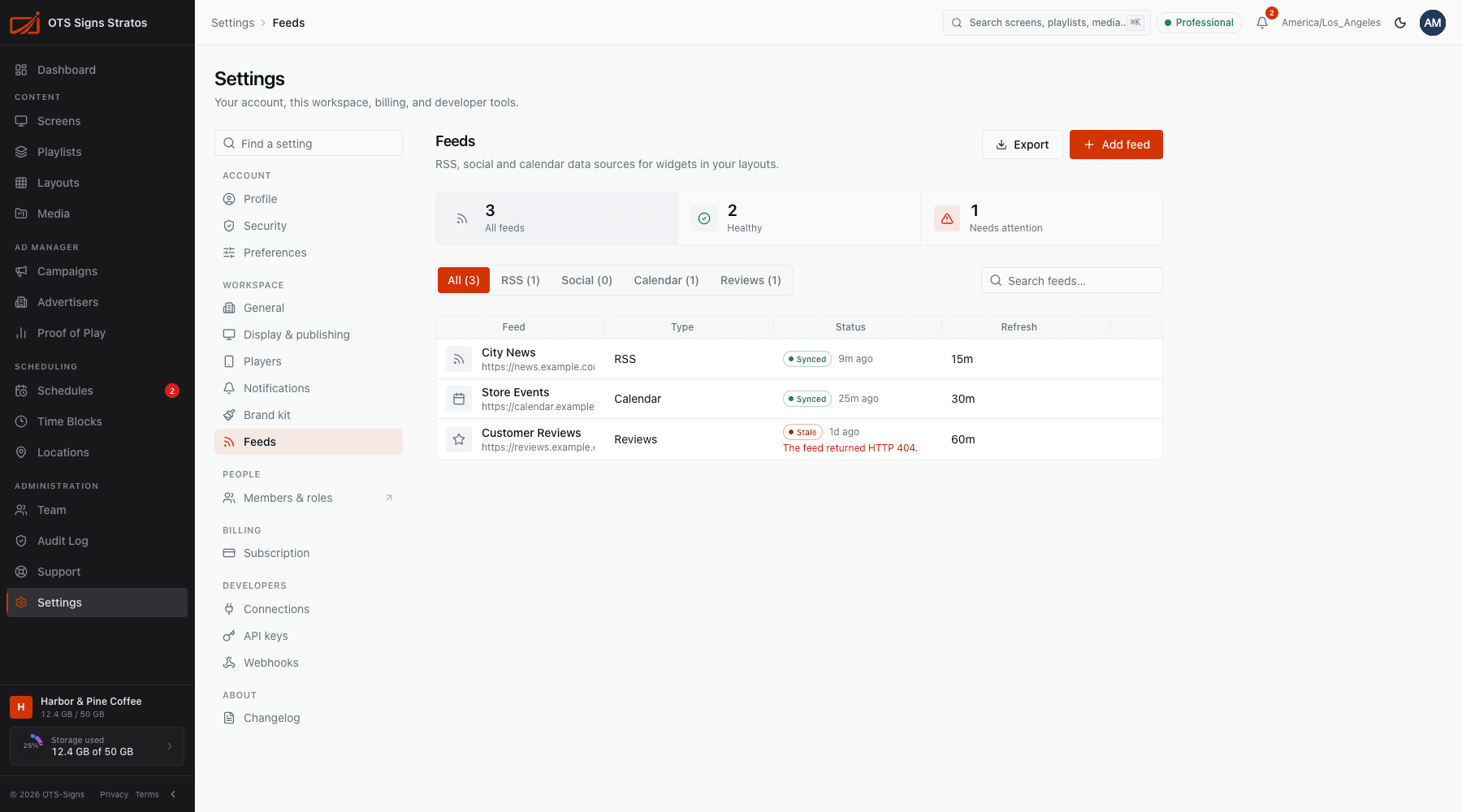Open Locations in the sidebar

(x=97, y=452)
